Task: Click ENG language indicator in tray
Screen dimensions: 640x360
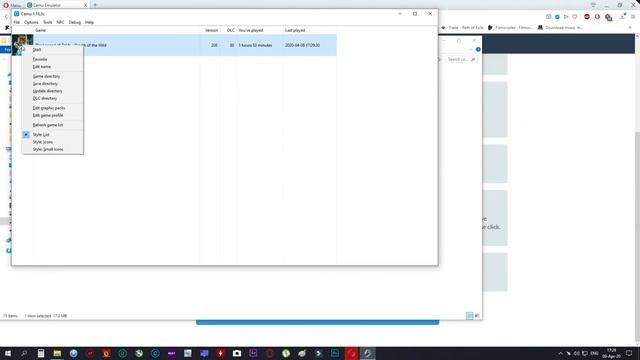Action: click(594, 353)
